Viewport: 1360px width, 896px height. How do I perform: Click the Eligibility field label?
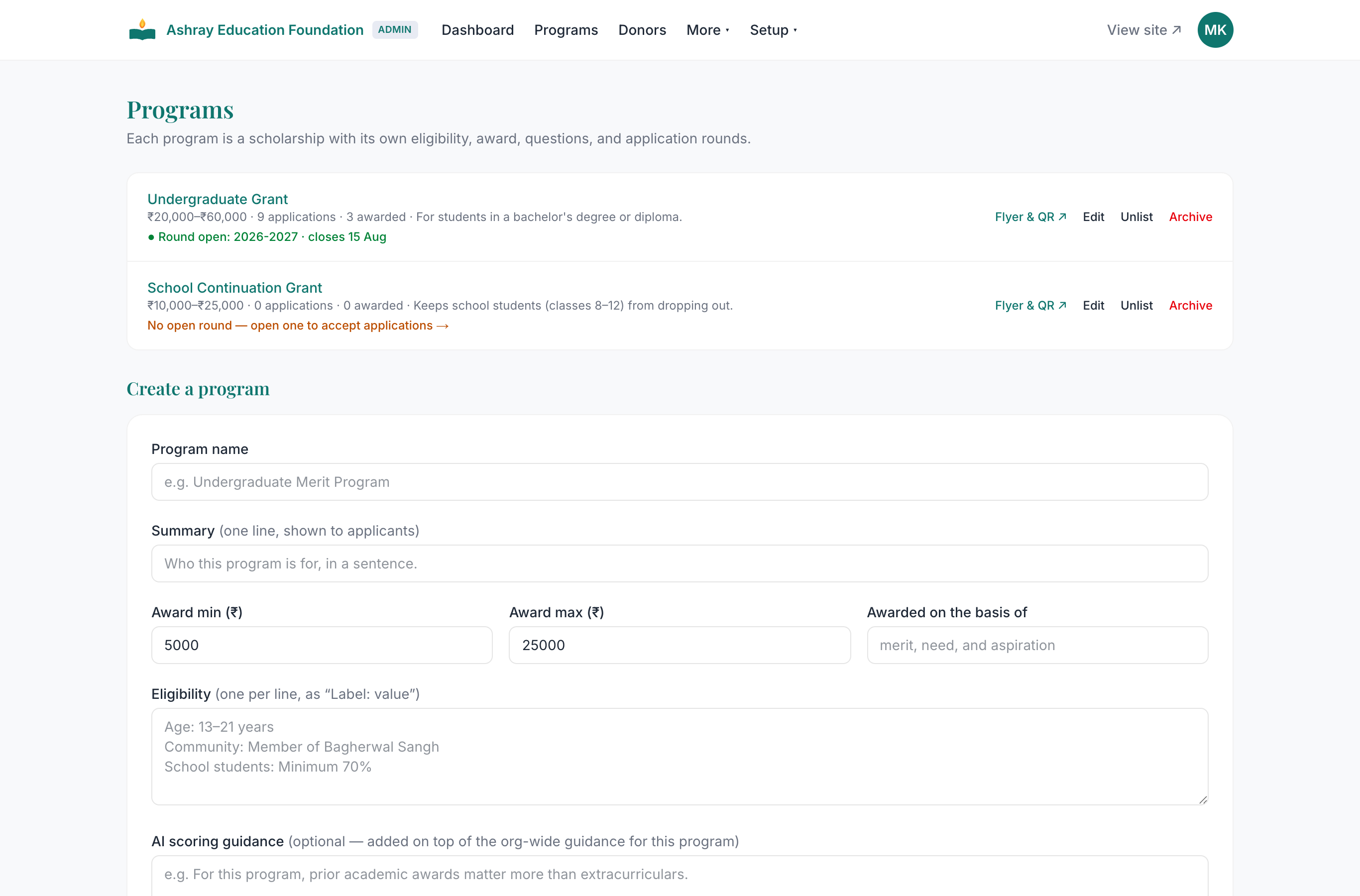[285, 694]
